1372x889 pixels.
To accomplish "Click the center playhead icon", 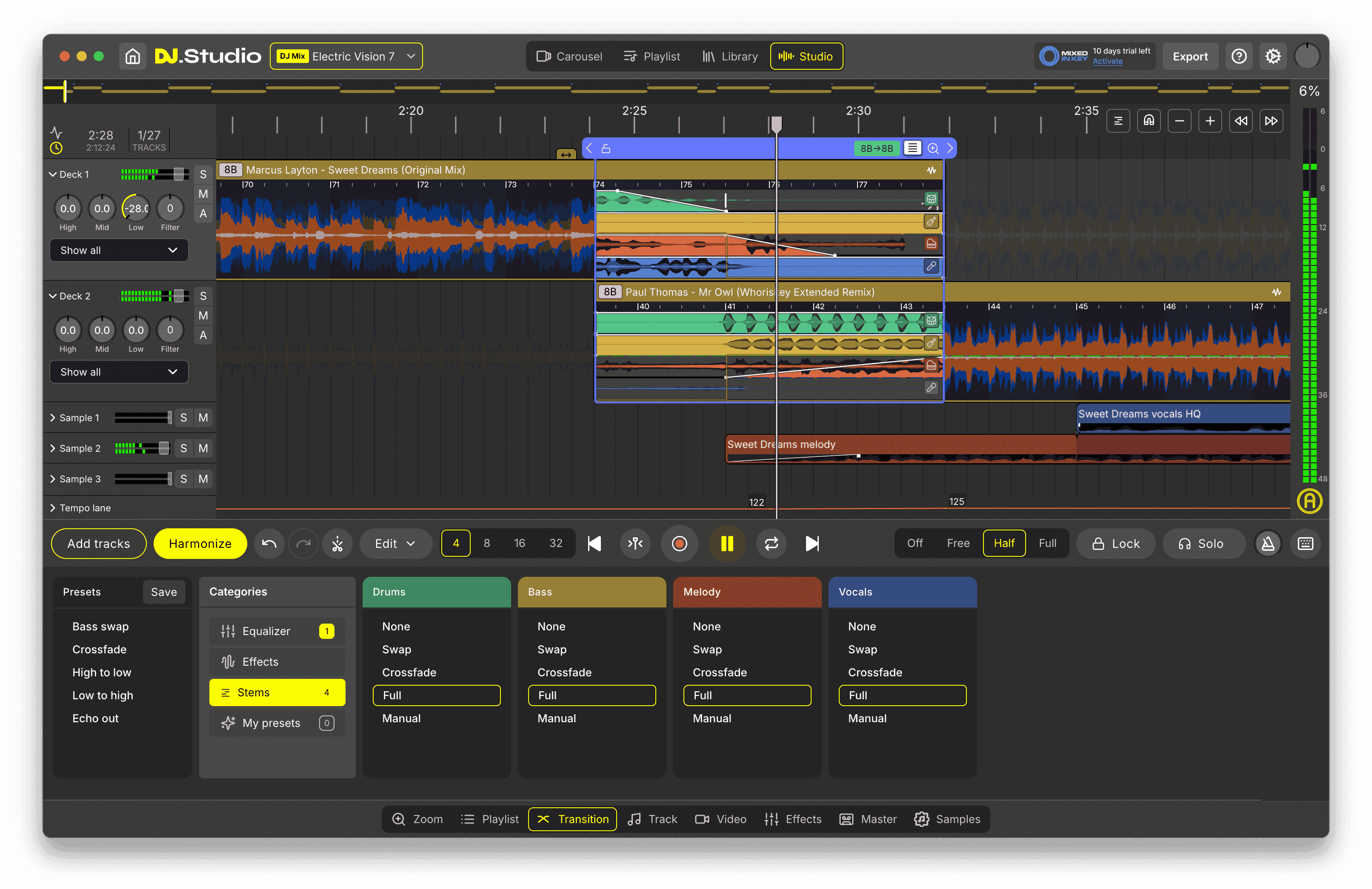I will point(635,543).
